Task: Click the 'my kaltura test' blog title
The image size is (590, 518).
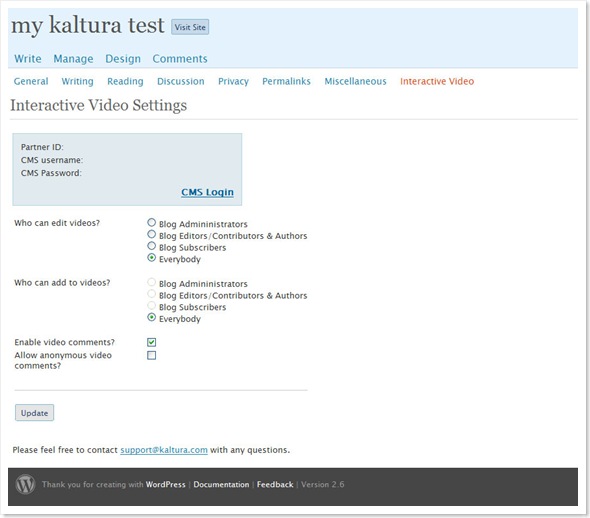Action: tap(88, 26)
